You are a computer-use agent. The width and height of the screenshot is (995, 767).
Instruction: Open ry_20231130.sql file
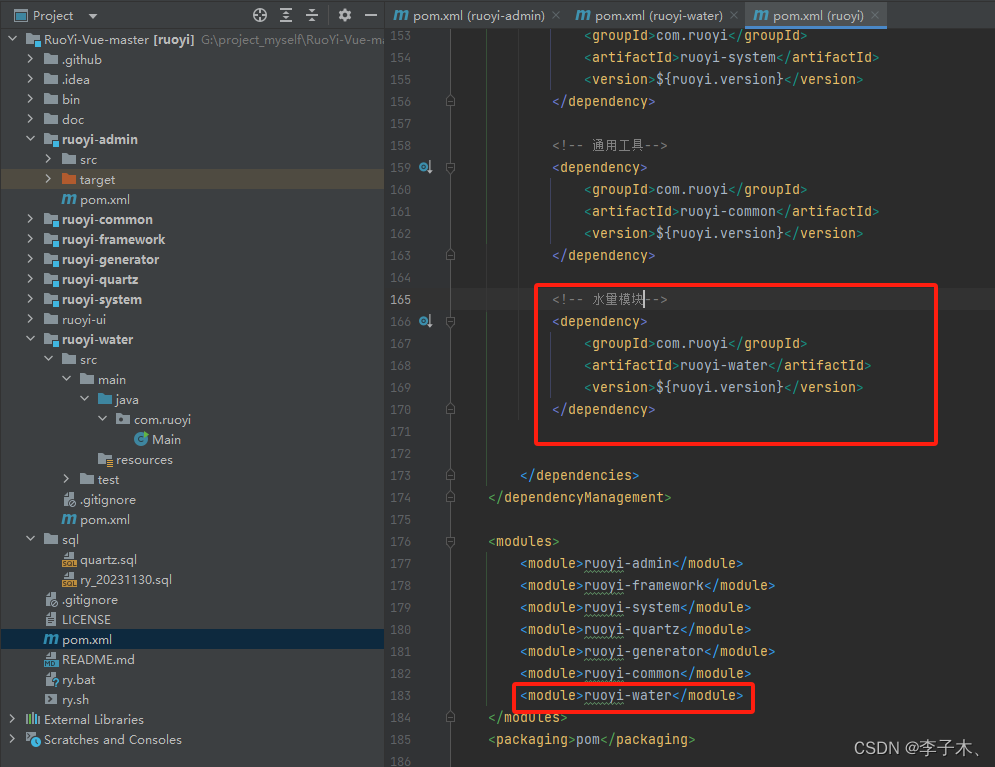[126, 579]
